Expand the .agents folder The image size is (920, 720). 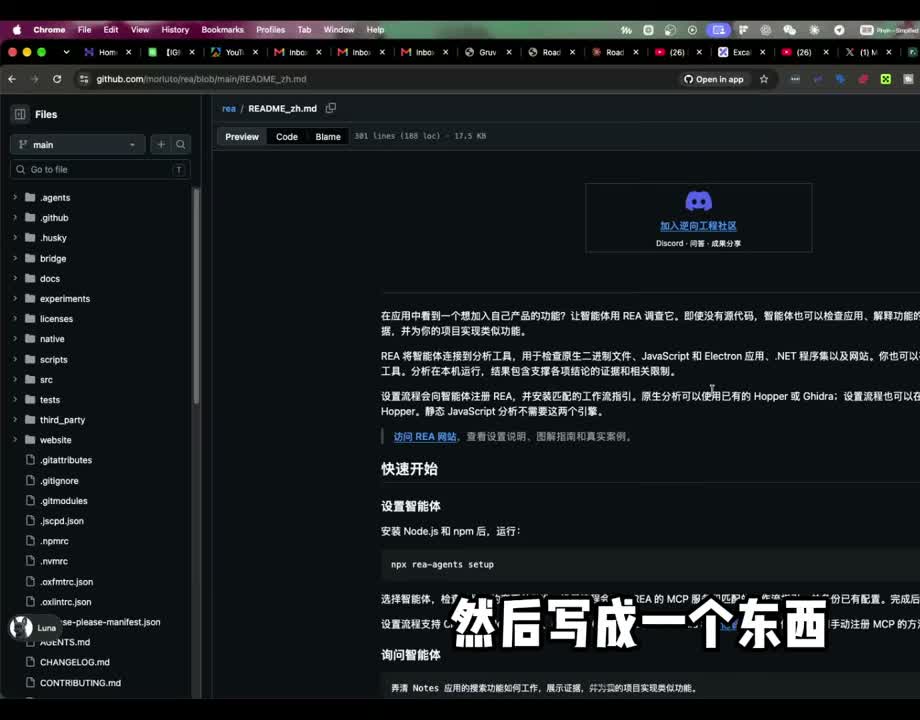click(15, 198)
